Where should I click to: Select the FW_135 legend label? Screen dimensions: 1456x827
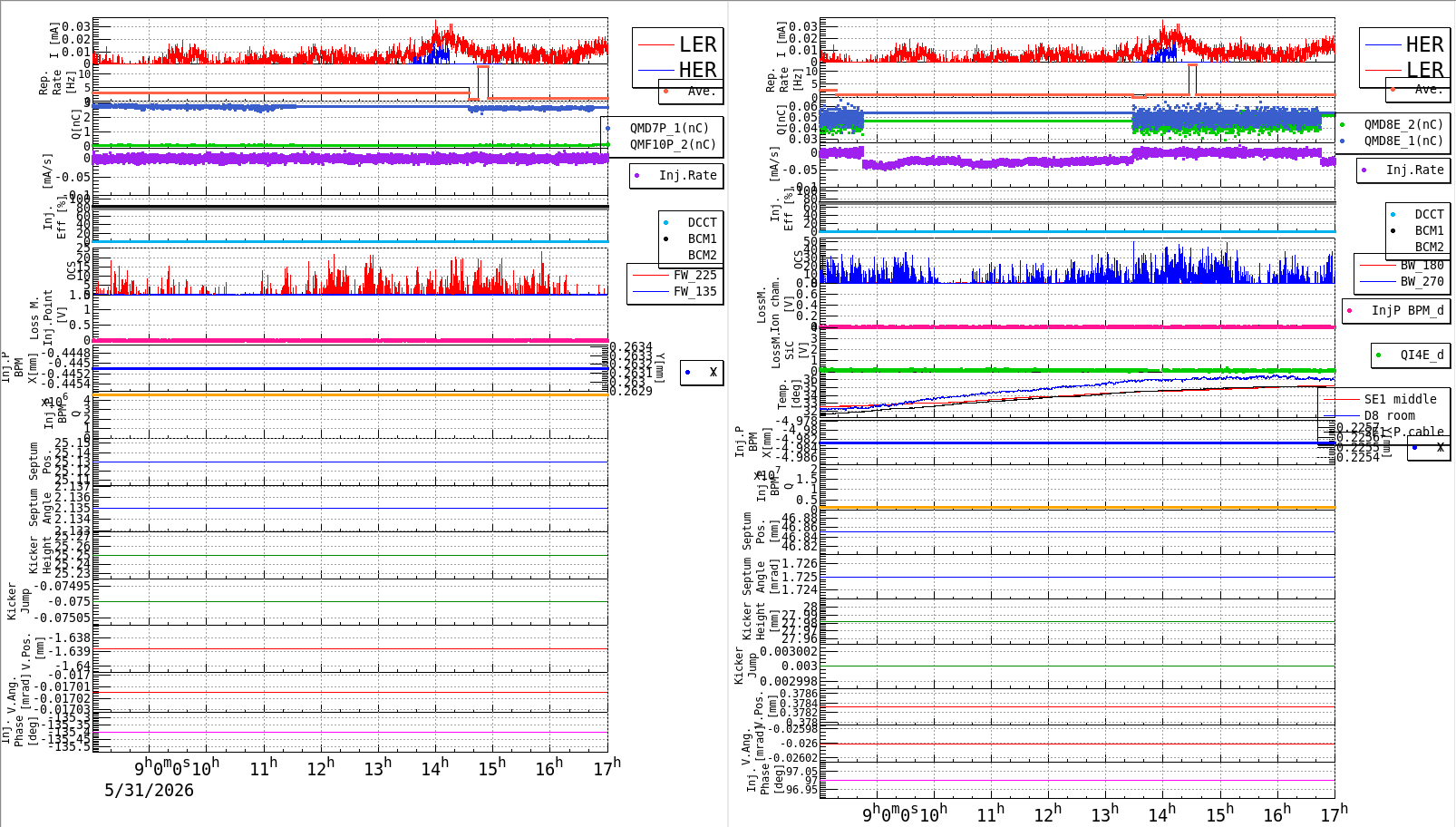(x=694, y=291)
